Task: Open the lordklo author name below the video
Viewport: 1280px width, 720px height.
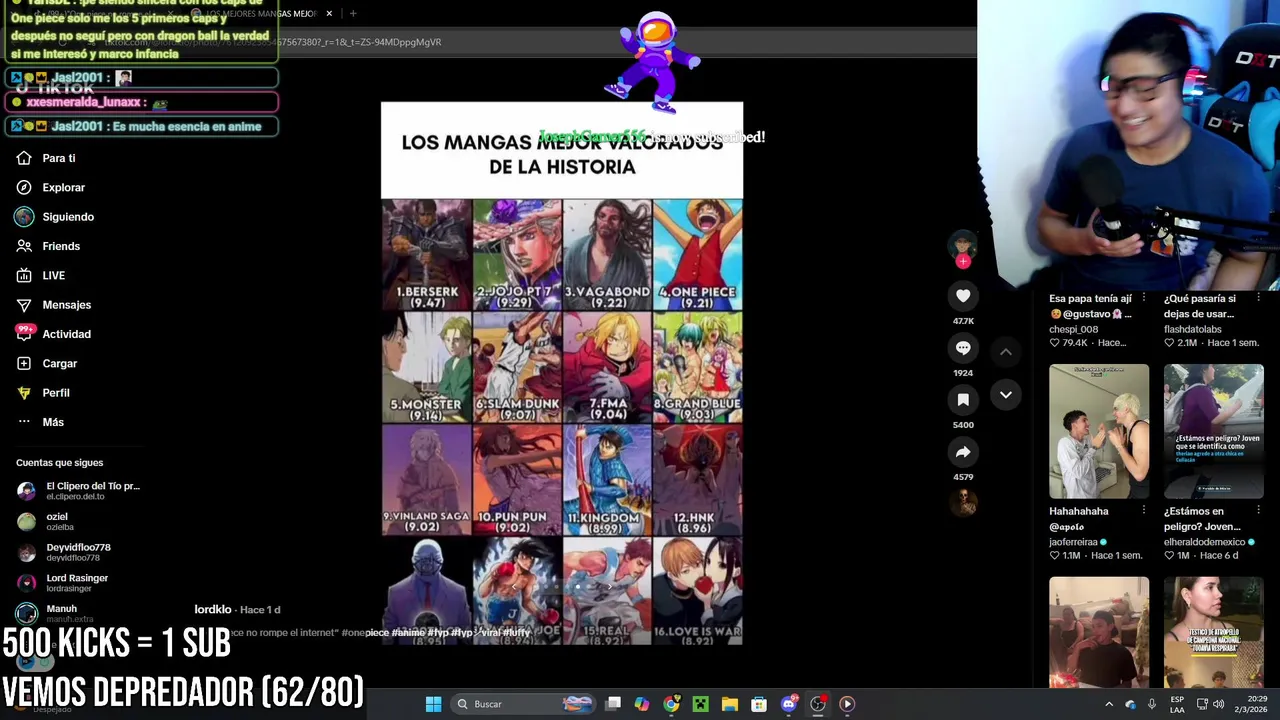Action: point(213,609)
